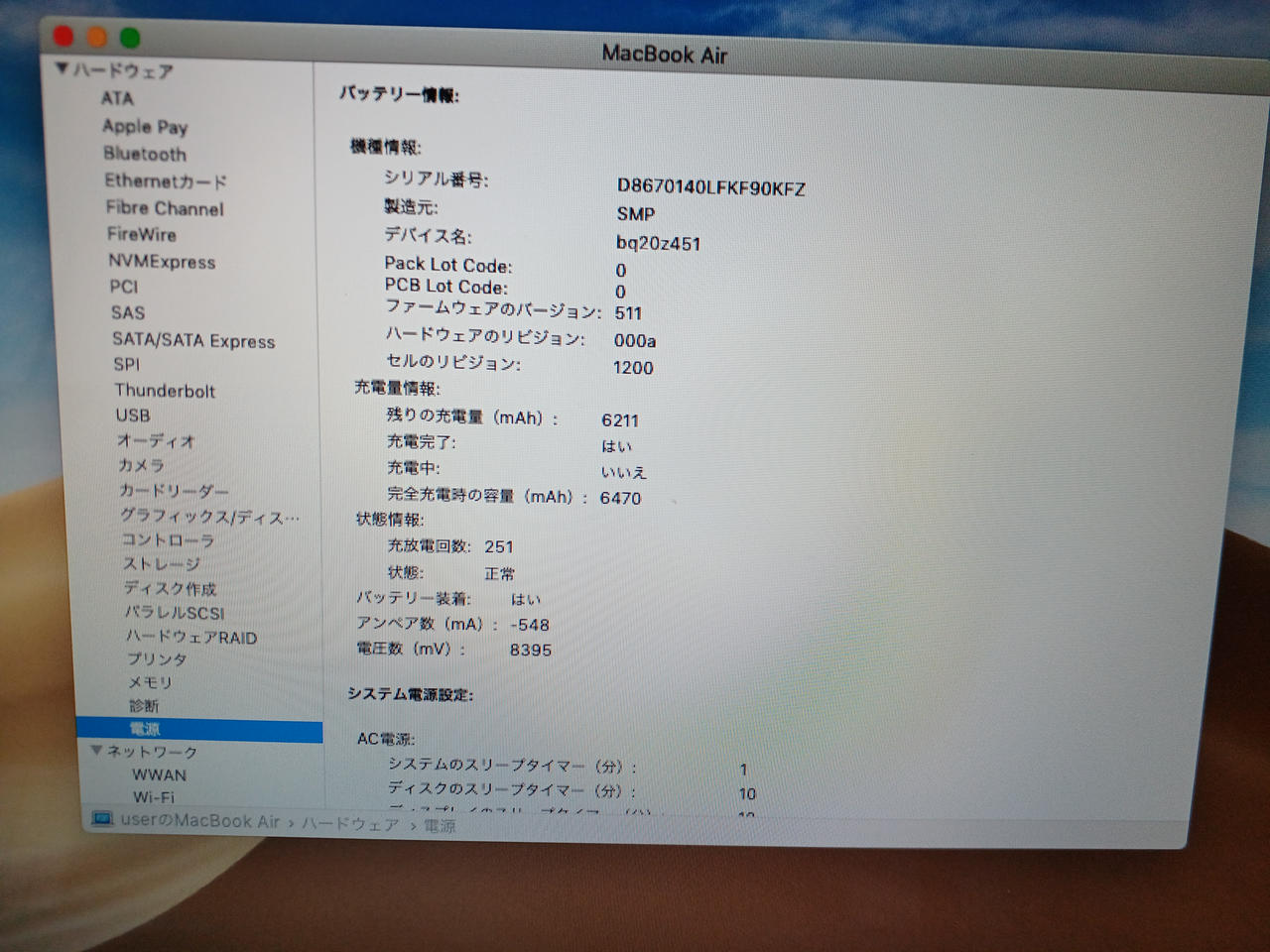
Task: Click the serial number D8670140LFKF90KFZ
Action: click(711, 188)
